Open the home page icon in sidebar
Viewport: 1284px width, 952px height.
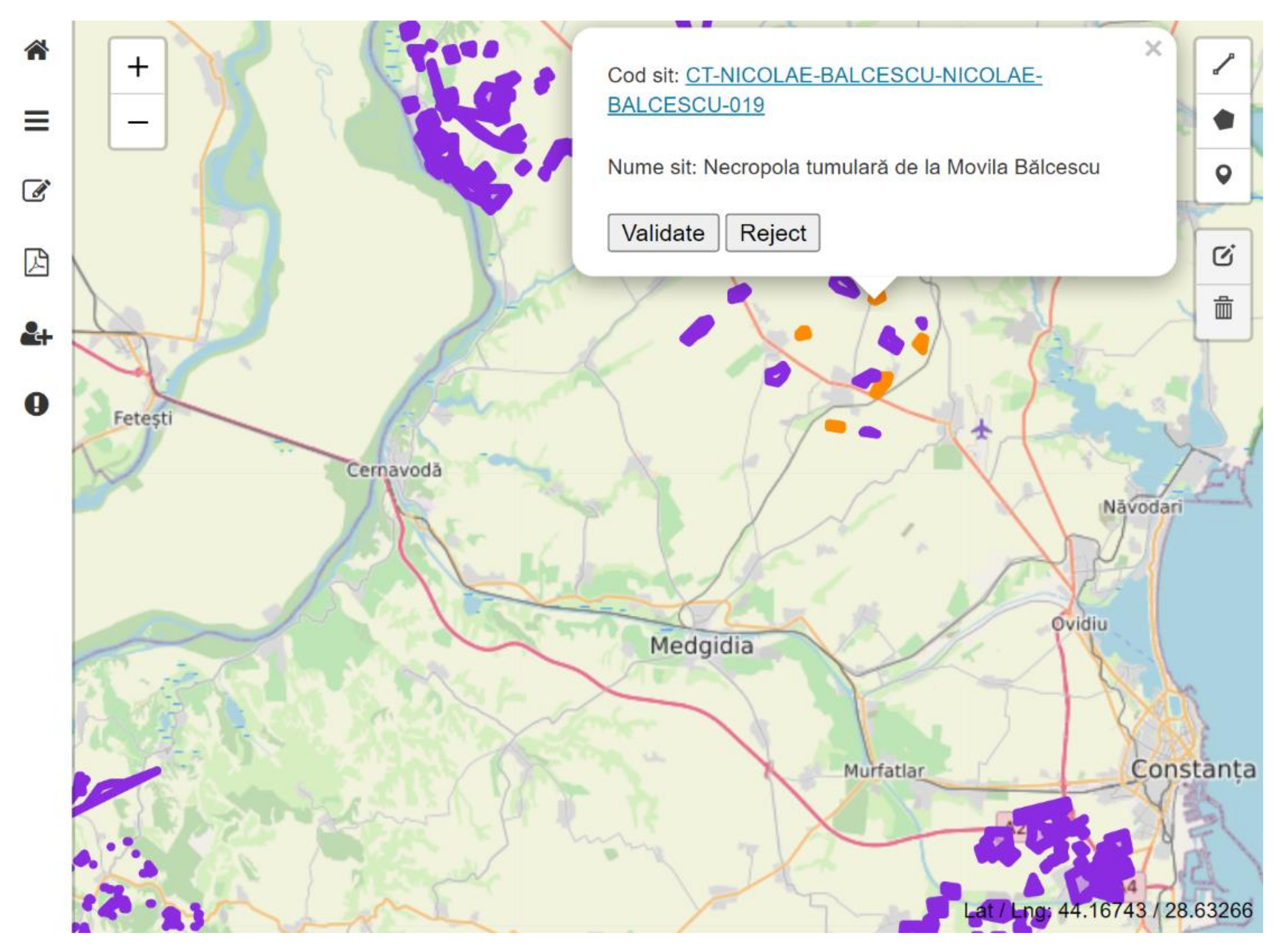36,50
